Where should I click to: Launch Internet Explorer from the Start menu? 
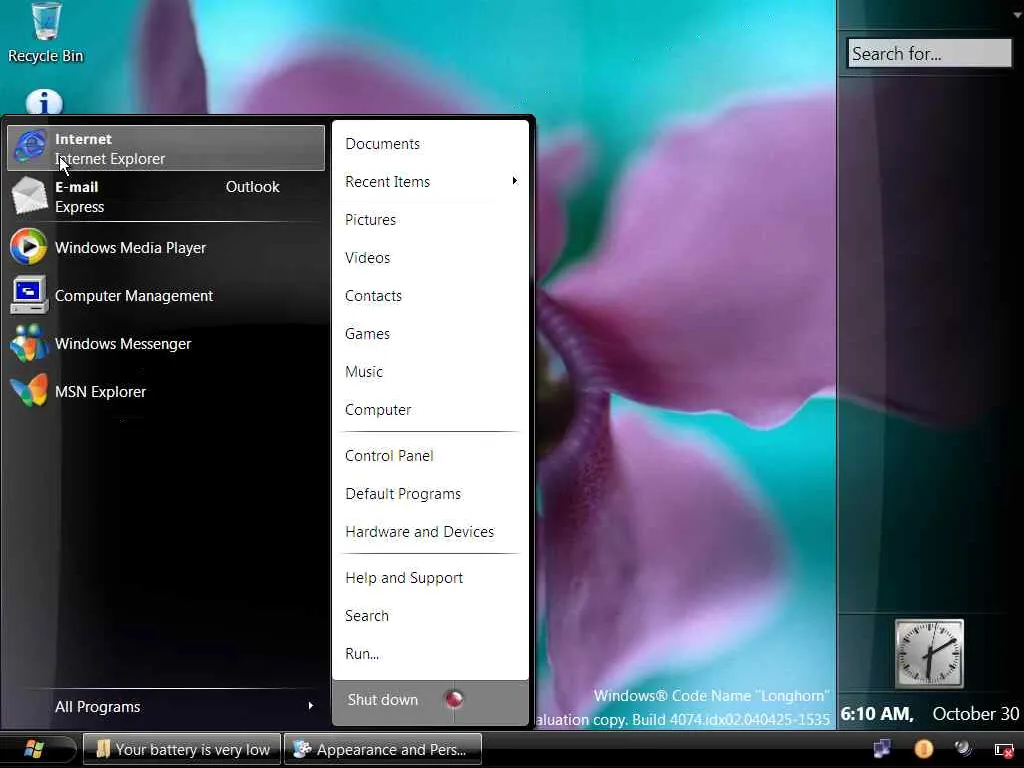(166, 148)
